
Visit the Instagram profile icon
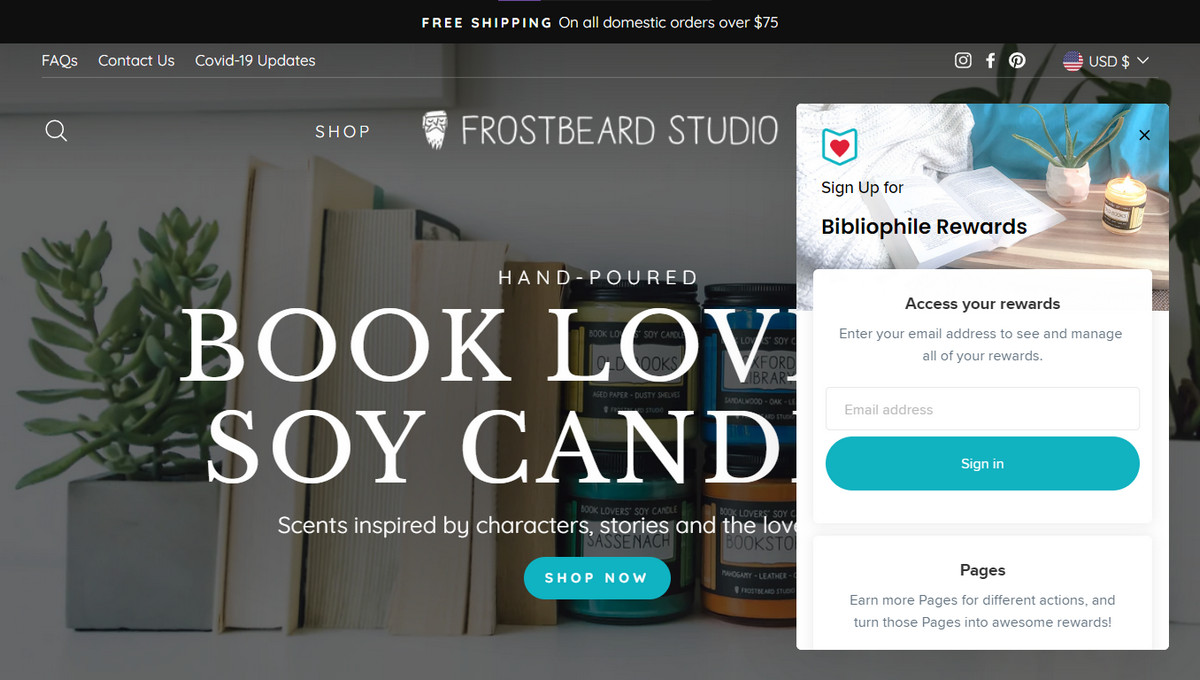963,61
